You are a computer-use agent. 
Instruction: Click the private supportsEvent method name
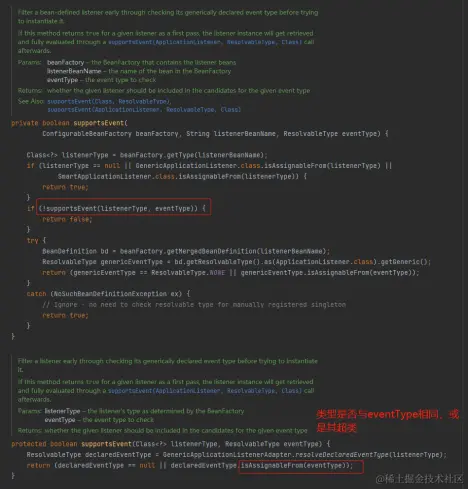pyautogui.click(x=99, y=123)
